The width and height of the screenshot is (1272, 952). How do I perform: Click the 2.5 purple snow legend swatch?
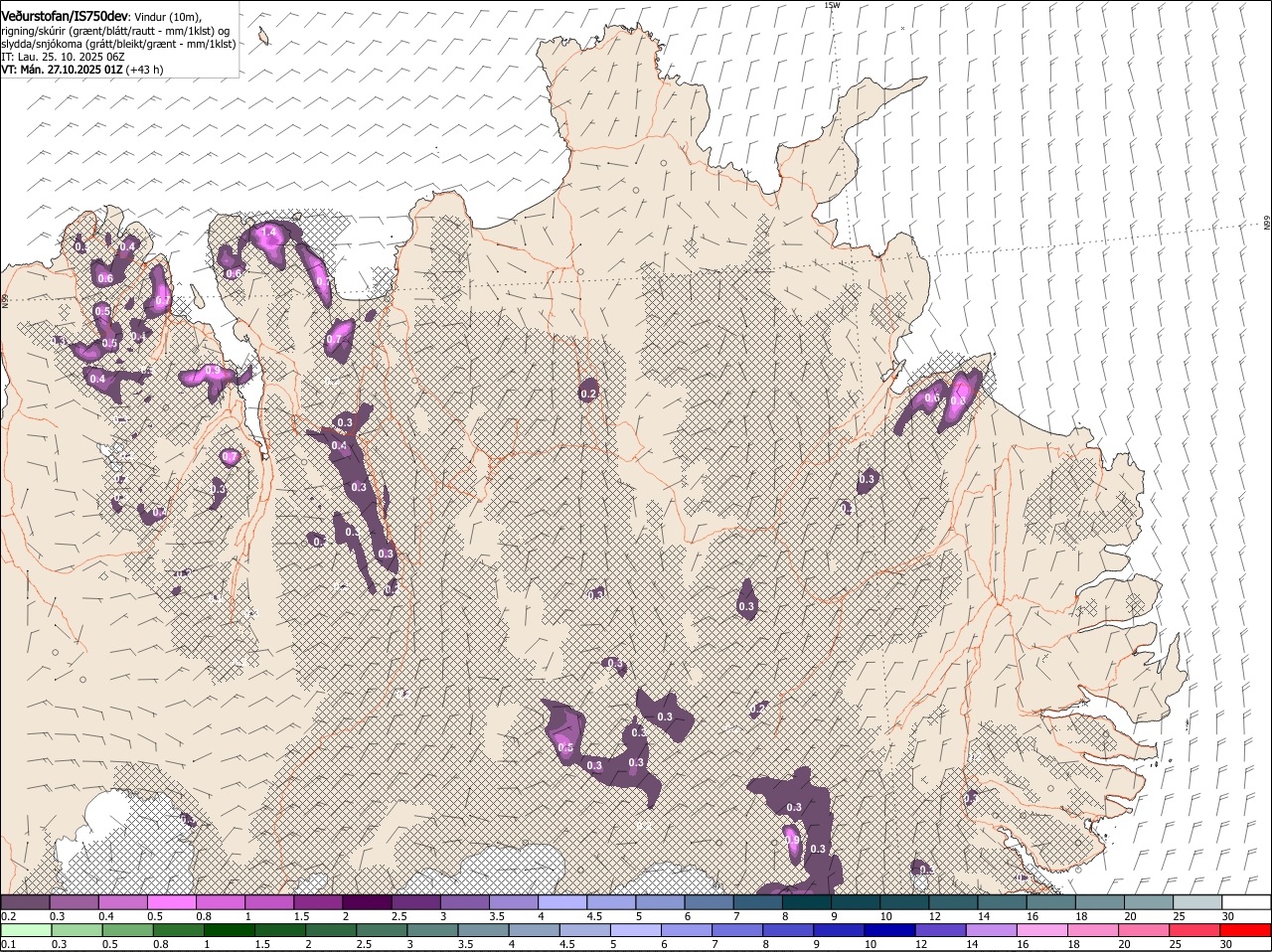(415, 902)
